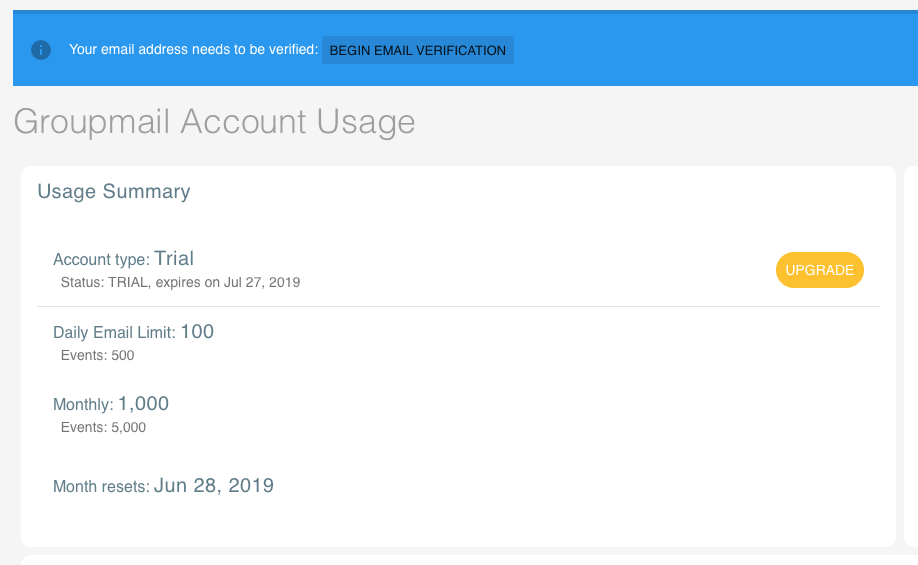Click the daily limit value 100
The height and width of the screenshot is (565, 918).
(197, 332)
